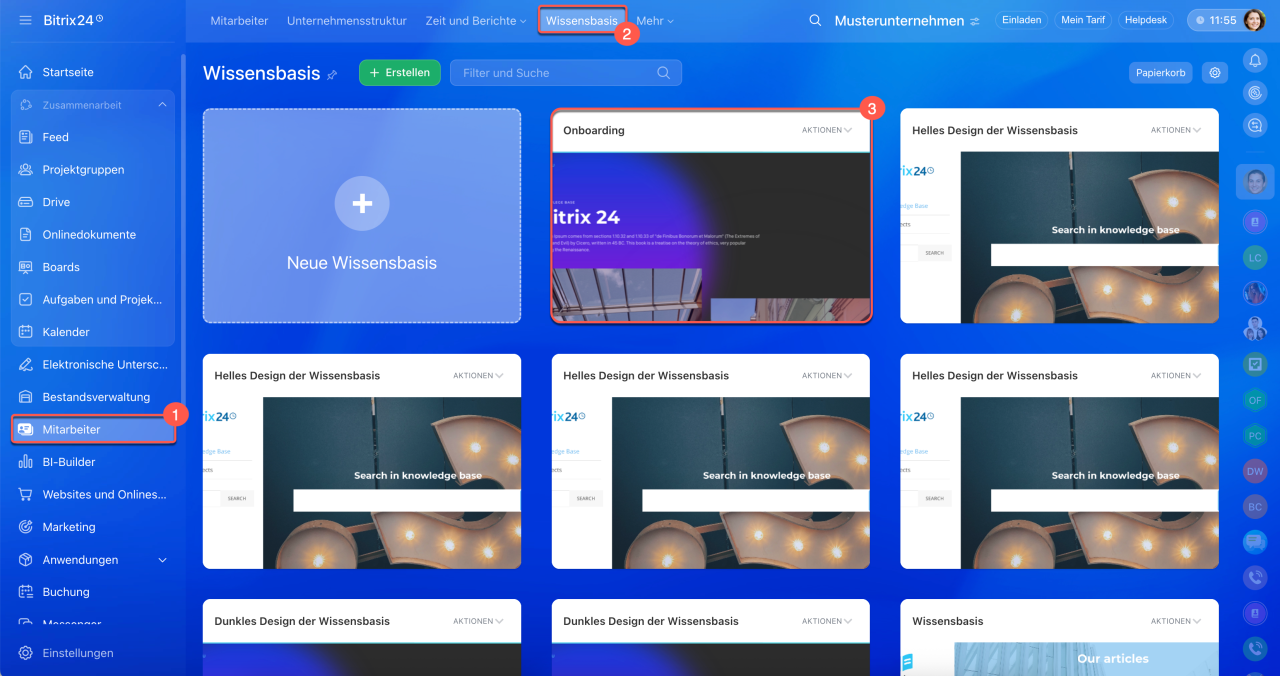This screenshot has width=1280, height=676.
Task: Click the Einladen button
Action: click(1022, 20)
